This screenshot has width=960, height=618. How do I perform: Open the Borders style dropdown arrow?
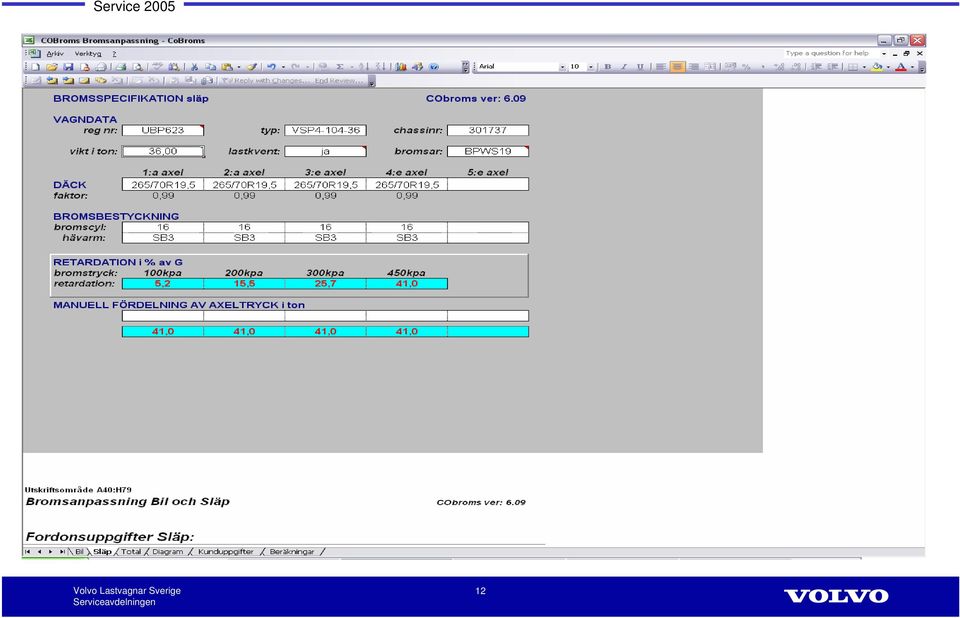point(864,67)
